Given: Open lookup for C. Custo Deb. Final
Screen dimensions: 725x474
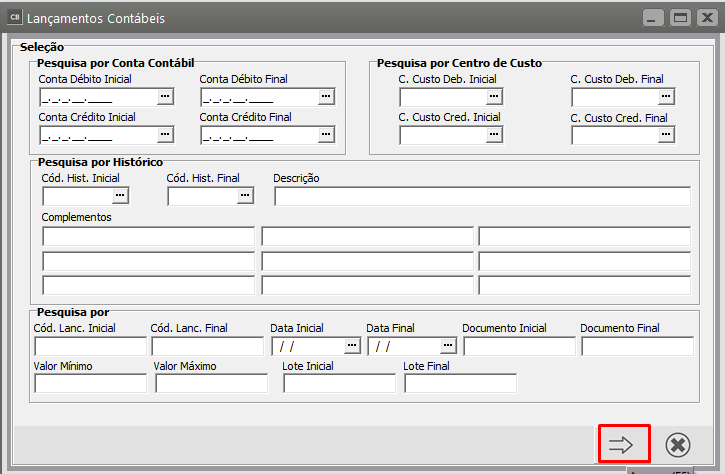Looking at the screenshot, I should pos(666,97).
